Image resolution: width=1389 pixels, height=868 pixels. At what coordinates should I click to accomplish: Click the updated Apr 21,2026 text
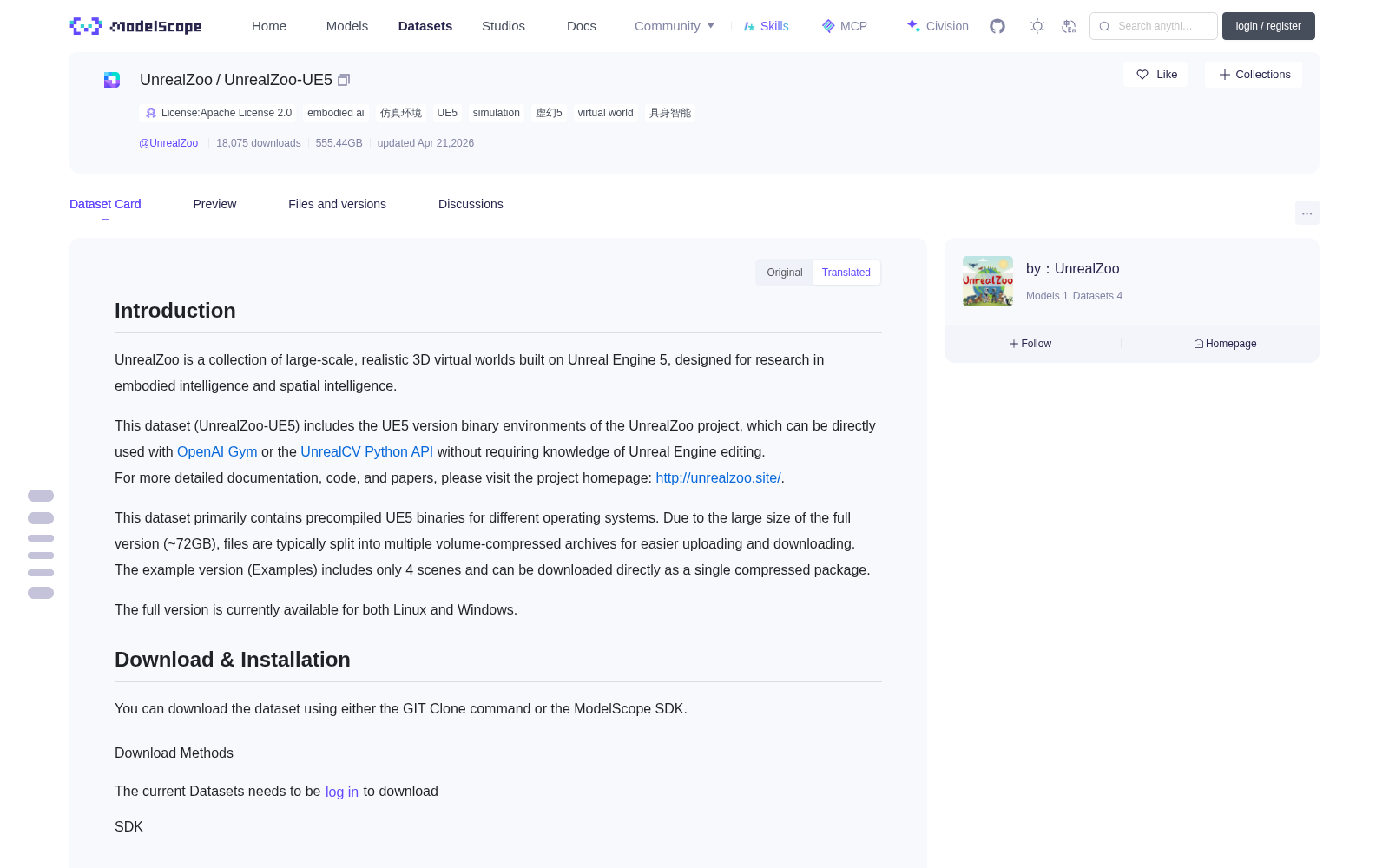coord(425,143)
